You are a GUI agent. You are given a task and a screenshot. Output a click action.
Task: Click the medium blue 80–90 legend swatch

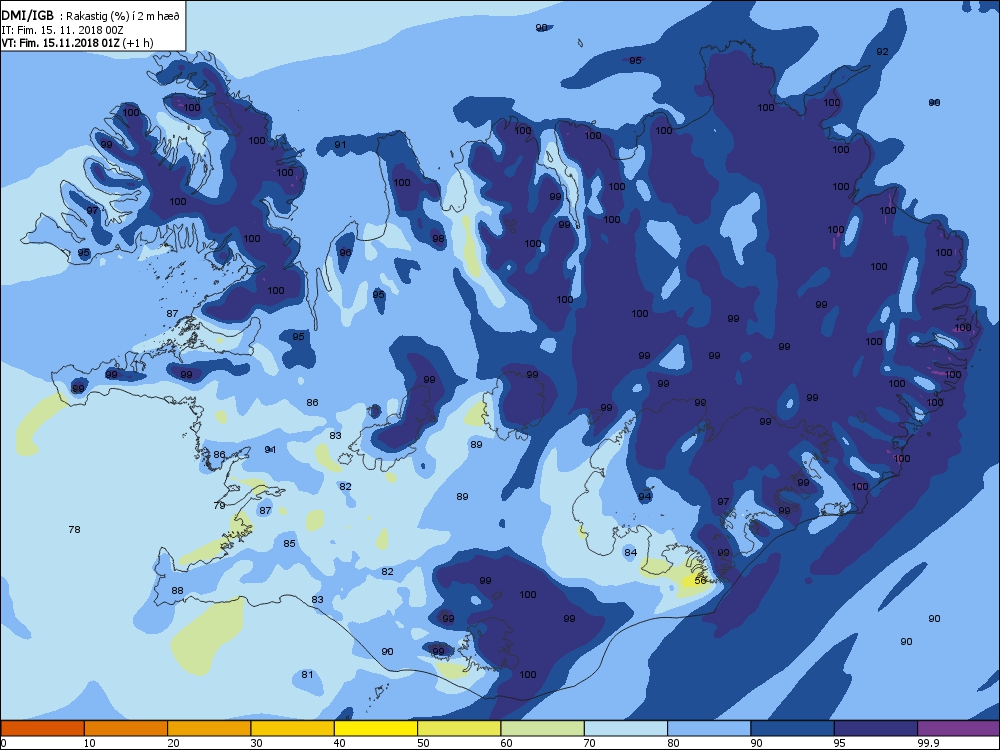(709, 728)
